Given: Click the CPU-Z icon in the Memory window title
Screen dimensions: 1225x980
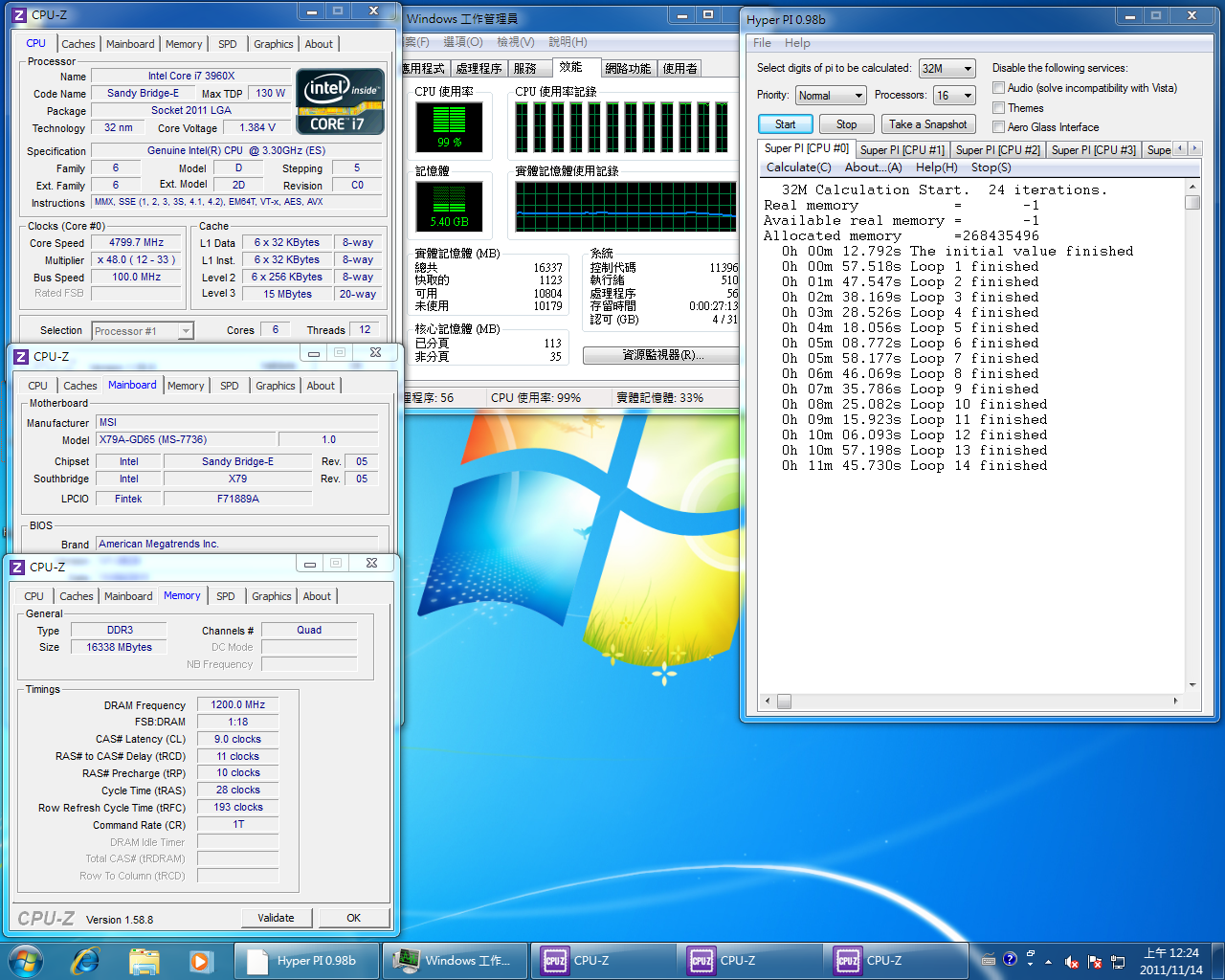Looking at the screenshot, I should [x=17, y=567].
